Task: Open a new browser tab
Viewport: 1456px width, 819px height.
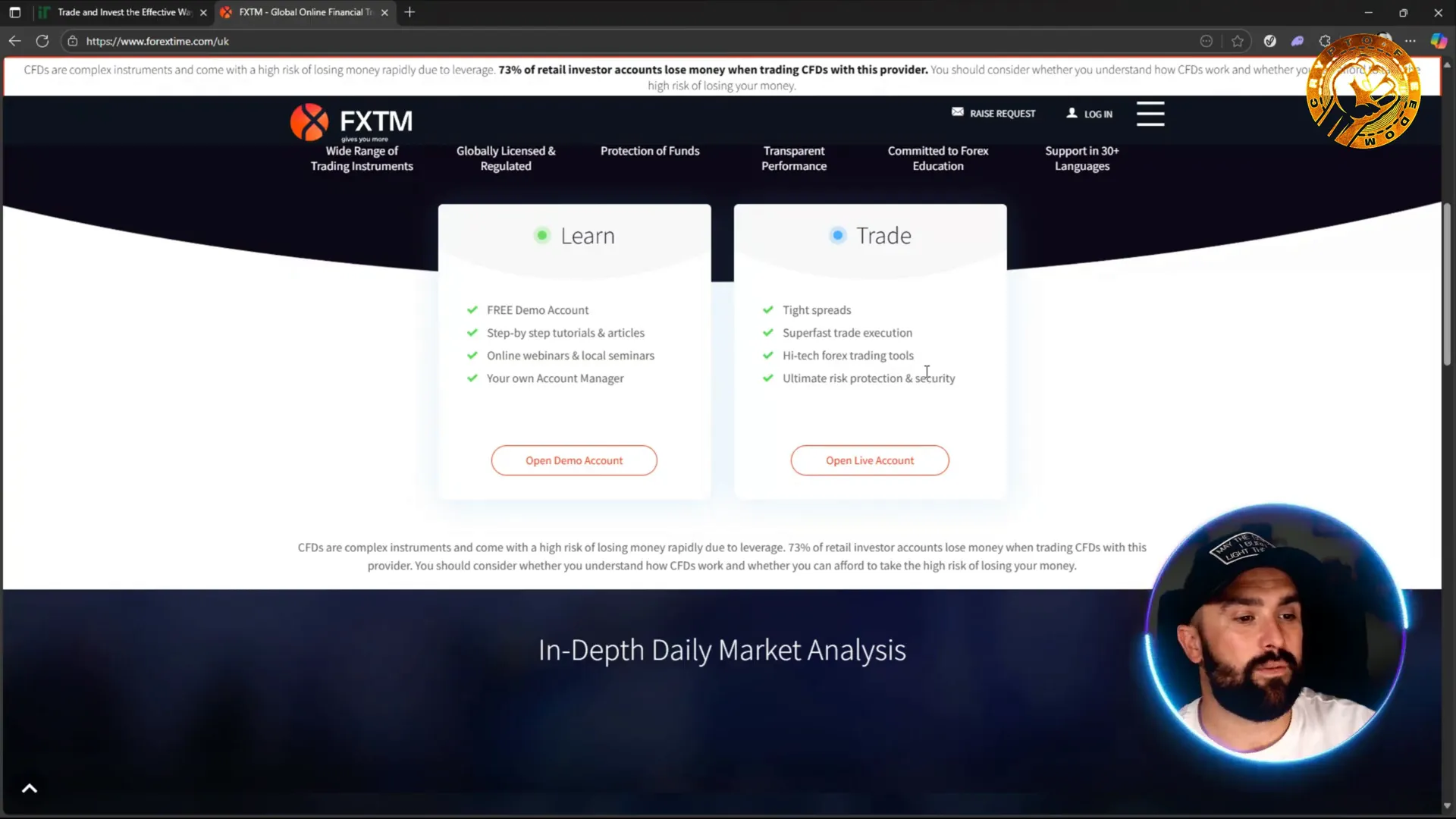Action: coord(409,12)
